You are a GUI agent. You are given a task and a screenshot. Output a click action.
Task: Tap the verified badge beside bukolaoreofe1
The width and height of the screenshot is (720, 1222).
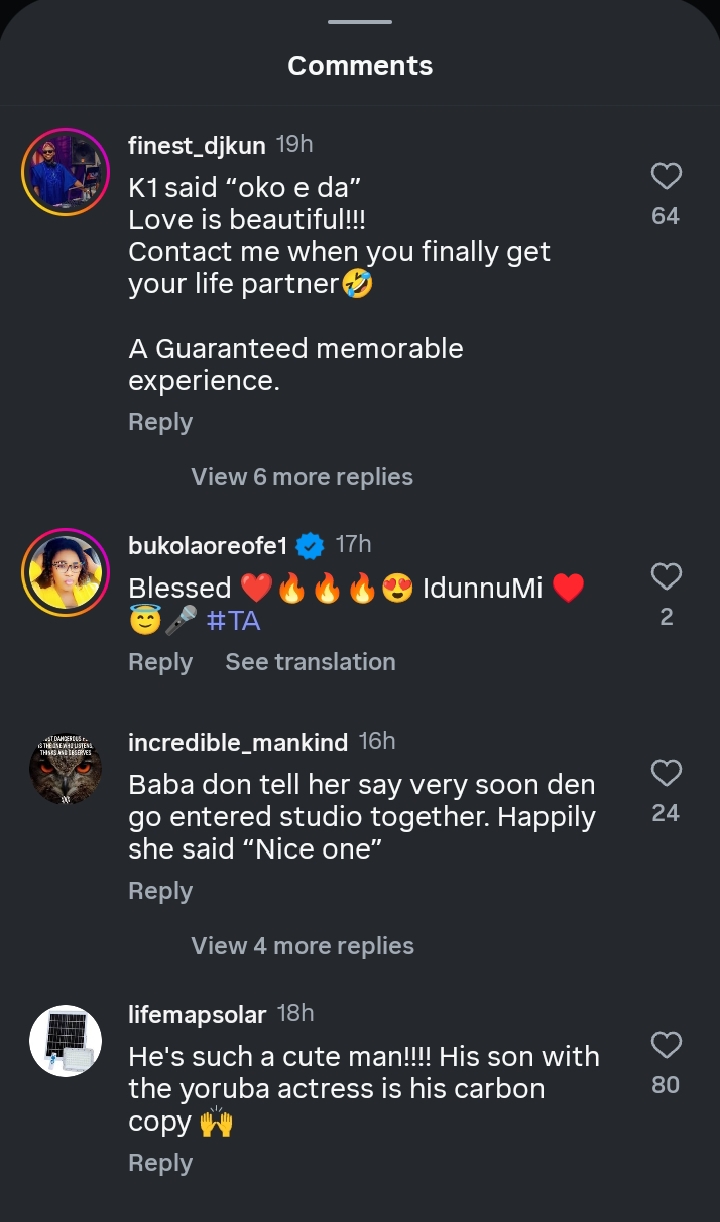pyautogui.click(x=311, y=545)
